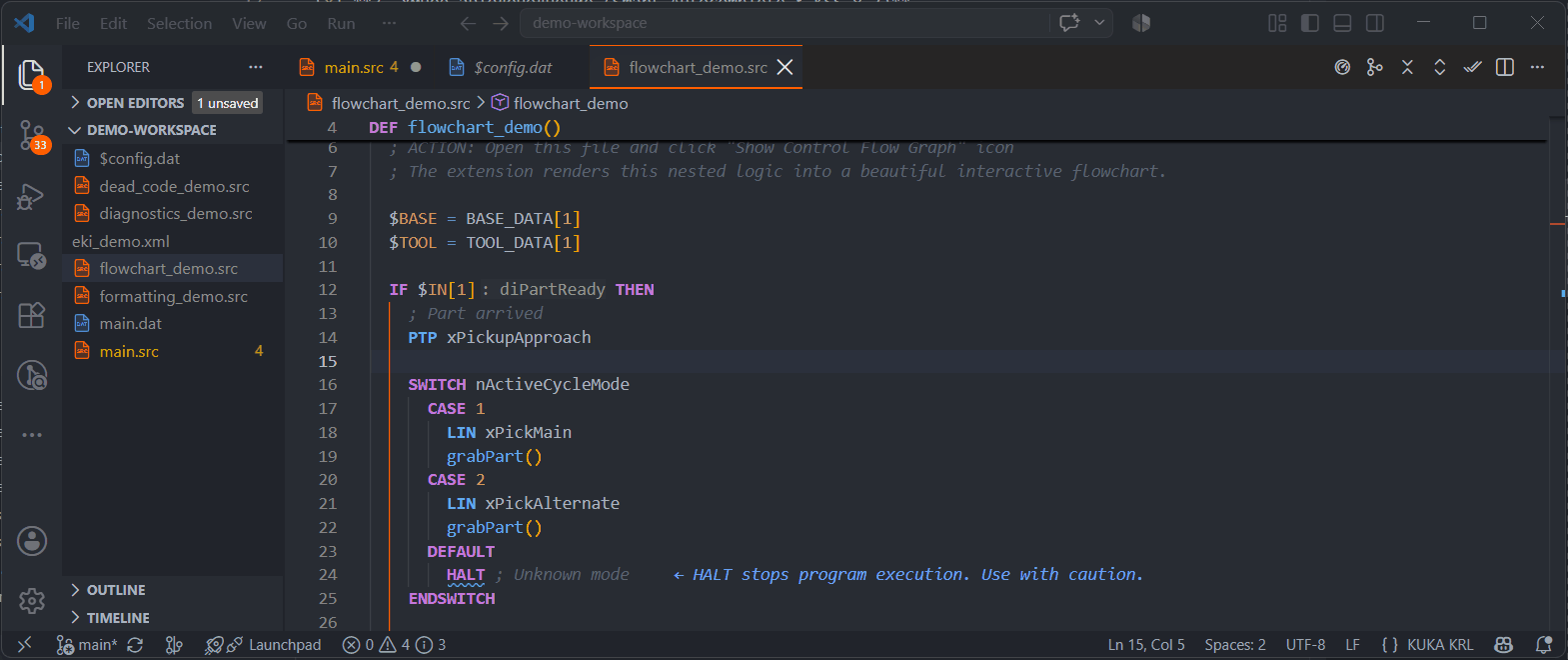Open the Go menu
The width and height of the screenshot is (1568, 660).
[297, 23]
